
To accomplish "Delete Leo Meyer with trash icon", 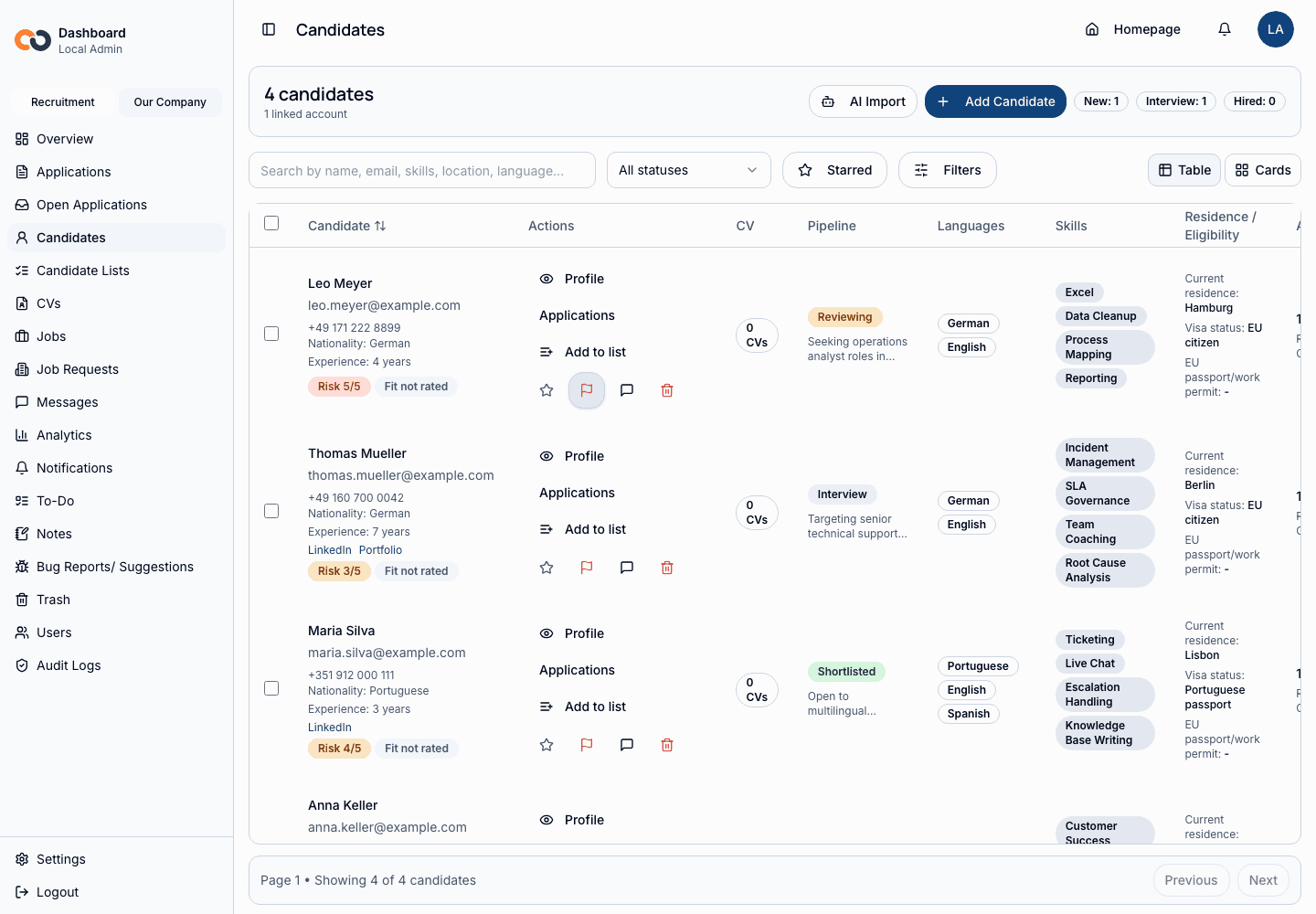I will 667,390.
